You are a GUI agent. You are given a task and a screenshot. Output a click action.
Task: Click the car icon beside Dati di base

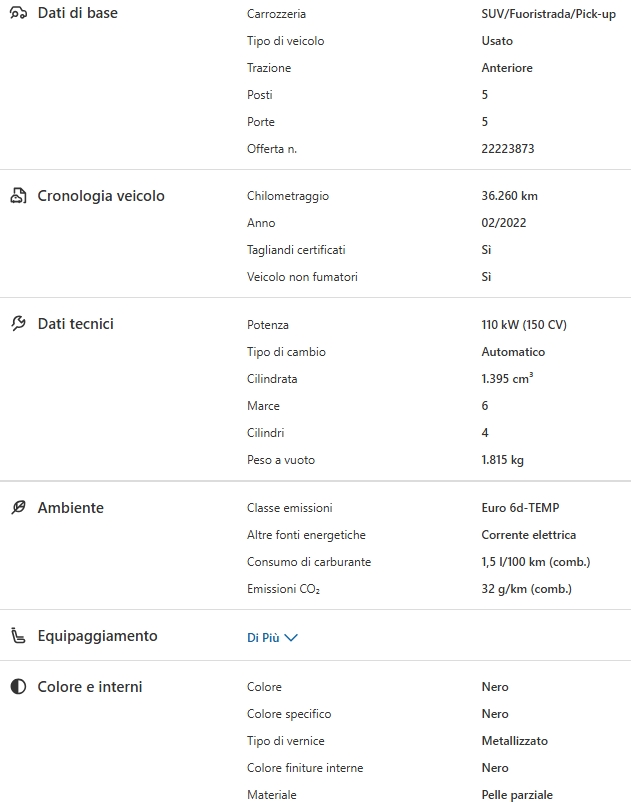[x=18, y=14]
